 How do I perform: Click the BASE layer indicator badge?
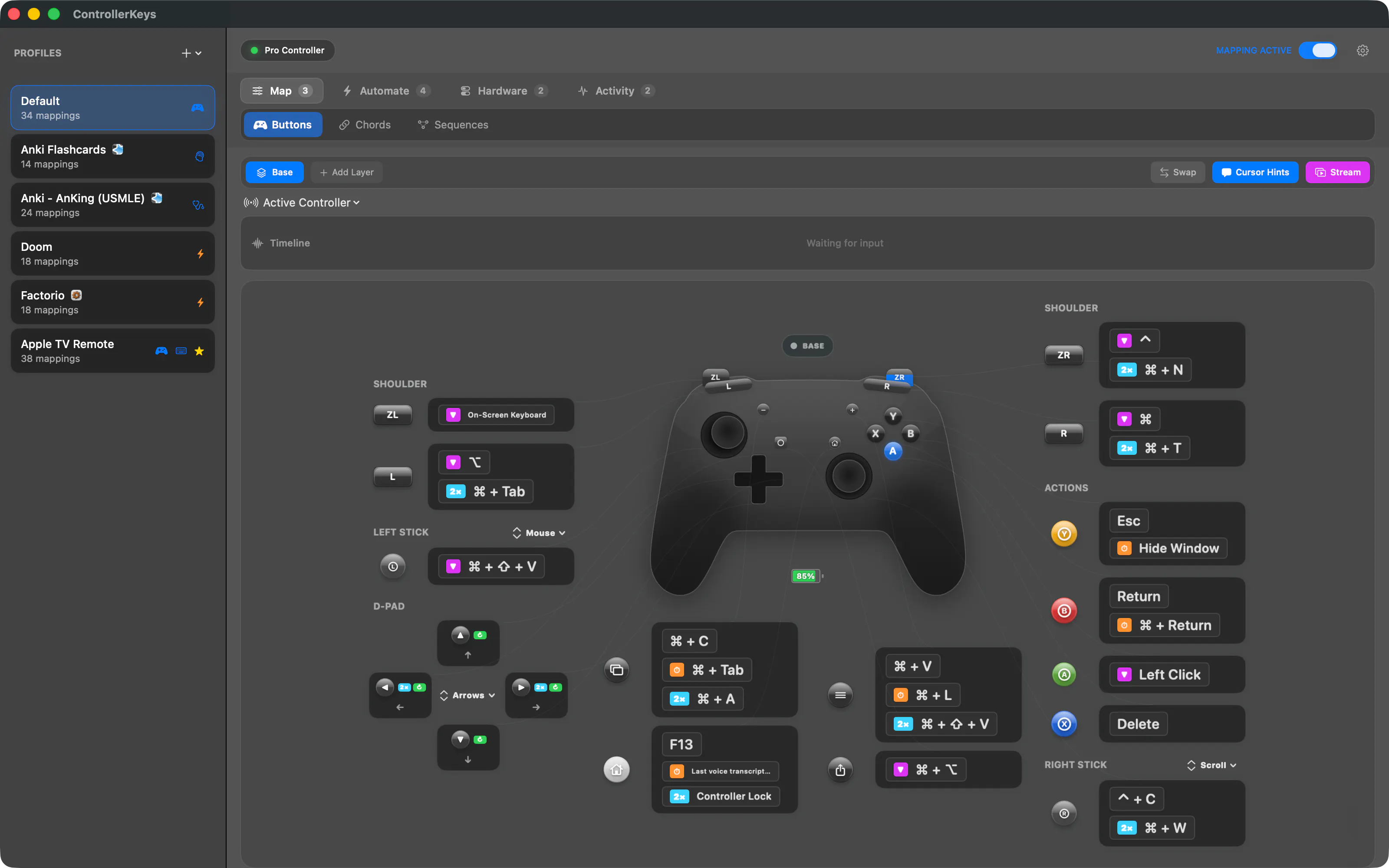tap(807, 345)
